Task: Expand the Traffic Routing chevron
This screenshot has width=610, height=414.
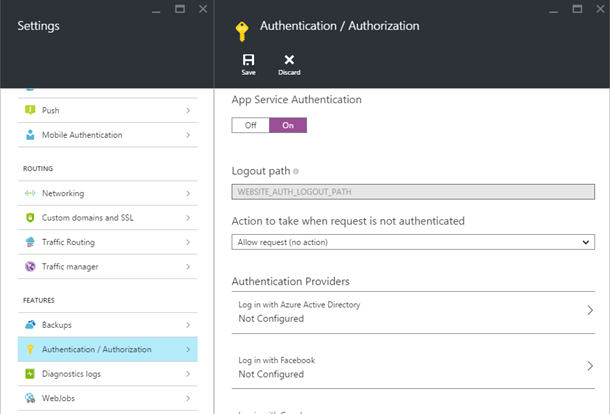Action: pyautogui.click(x=188, y=242)
